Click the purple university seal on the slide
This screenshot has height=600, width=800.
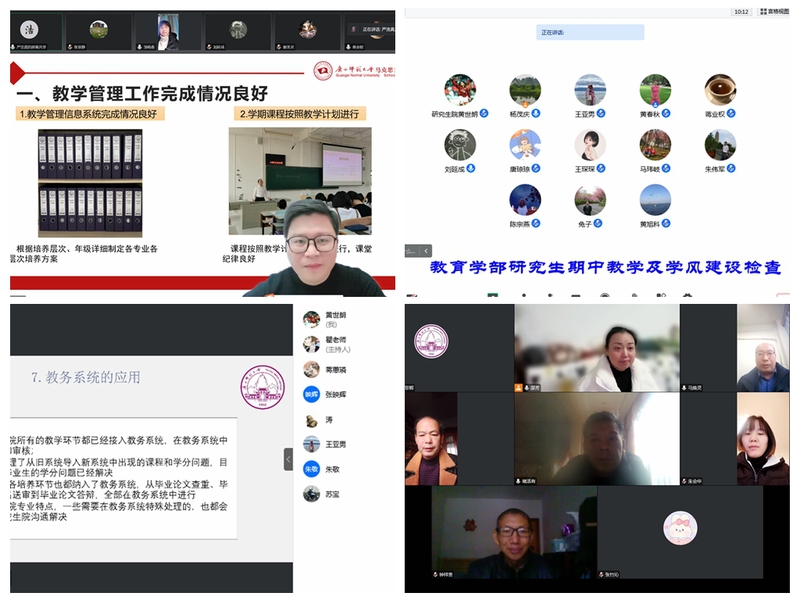[263, 387]
